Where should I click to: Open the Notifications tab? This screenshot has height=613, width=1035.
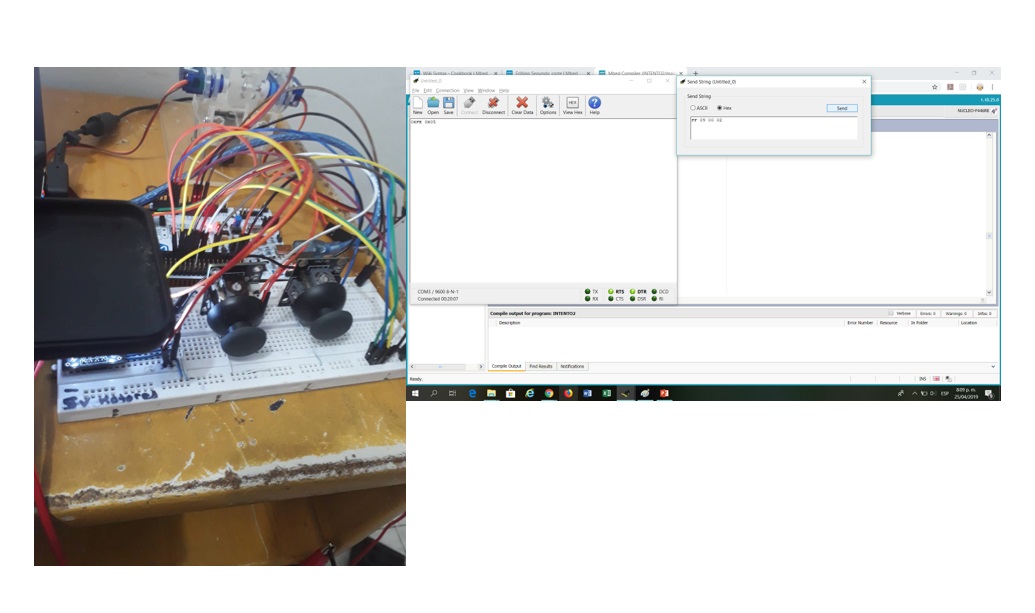(572, 366)
